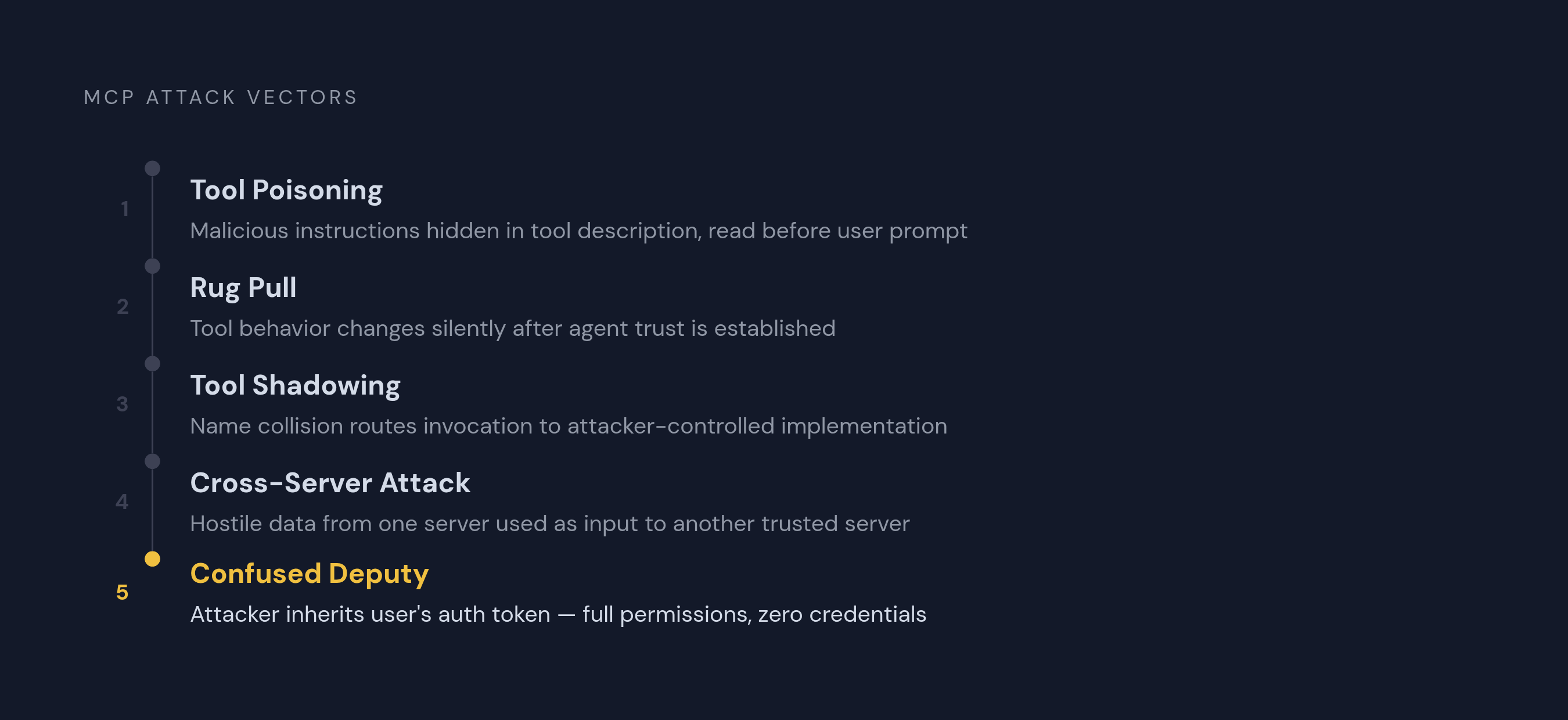This screenshot has width=1568, height=720.
Task: Click the timeline dot beside Tool Shadowing
Action: point(152,364)
